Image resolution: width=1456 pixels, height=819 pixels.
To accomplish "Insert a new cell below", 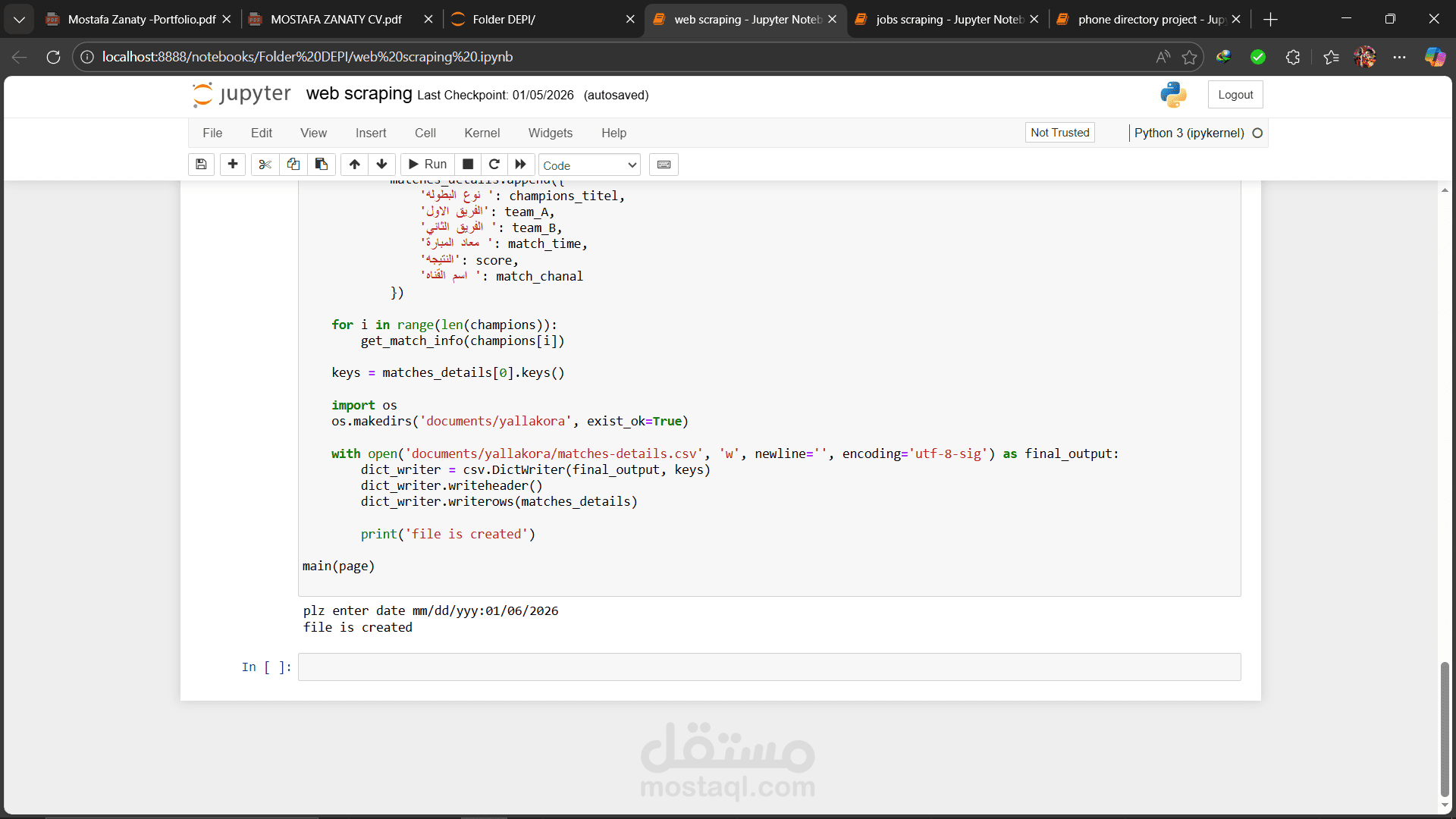I will 233,165.
